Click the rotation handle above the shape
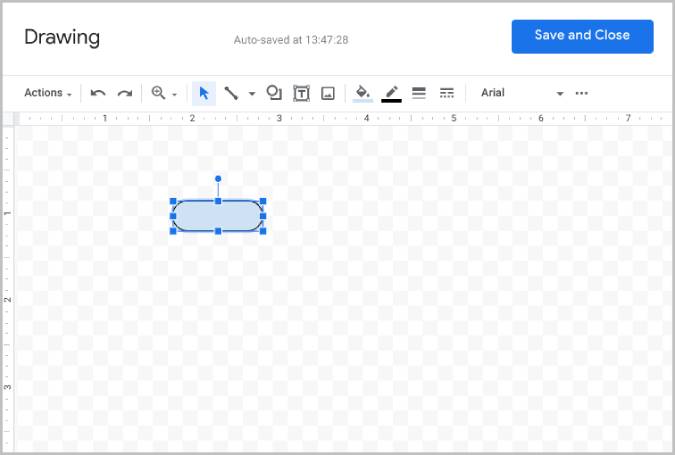 pyautogui.click(x=218, y=179)
